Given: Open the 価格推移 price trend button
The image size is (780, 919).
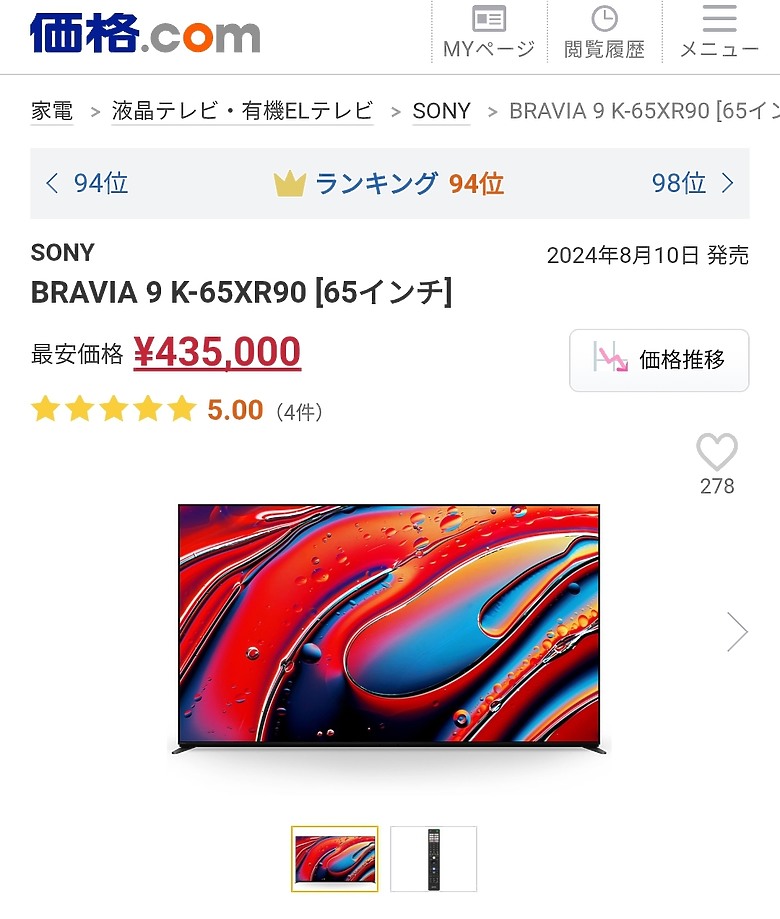Looking at the screenshot, I should [x=659, y=360].
